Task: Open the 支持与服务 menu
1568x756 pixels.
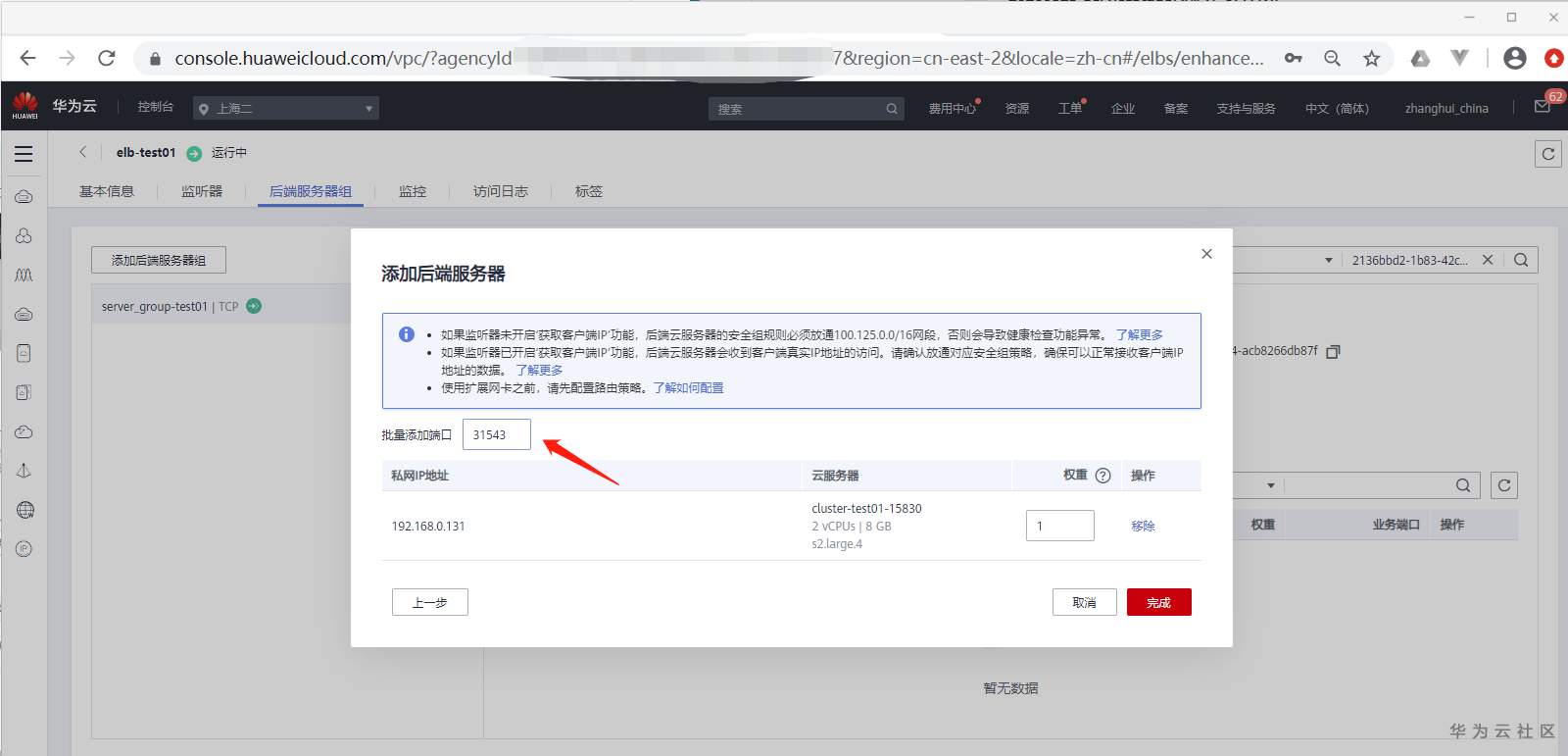Action: [1247, 108]
